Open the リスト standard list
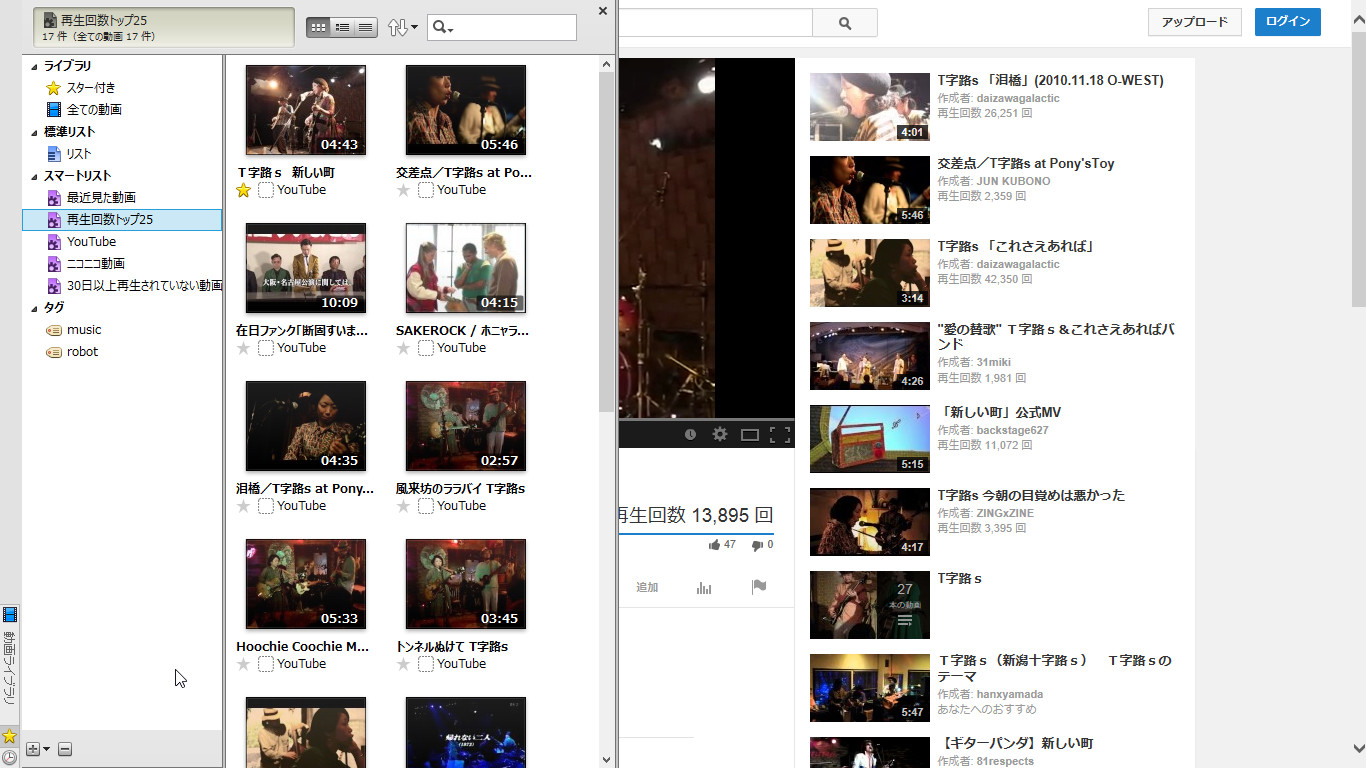Viewport: 1366px width, 768px height. (x=69, y=154)
